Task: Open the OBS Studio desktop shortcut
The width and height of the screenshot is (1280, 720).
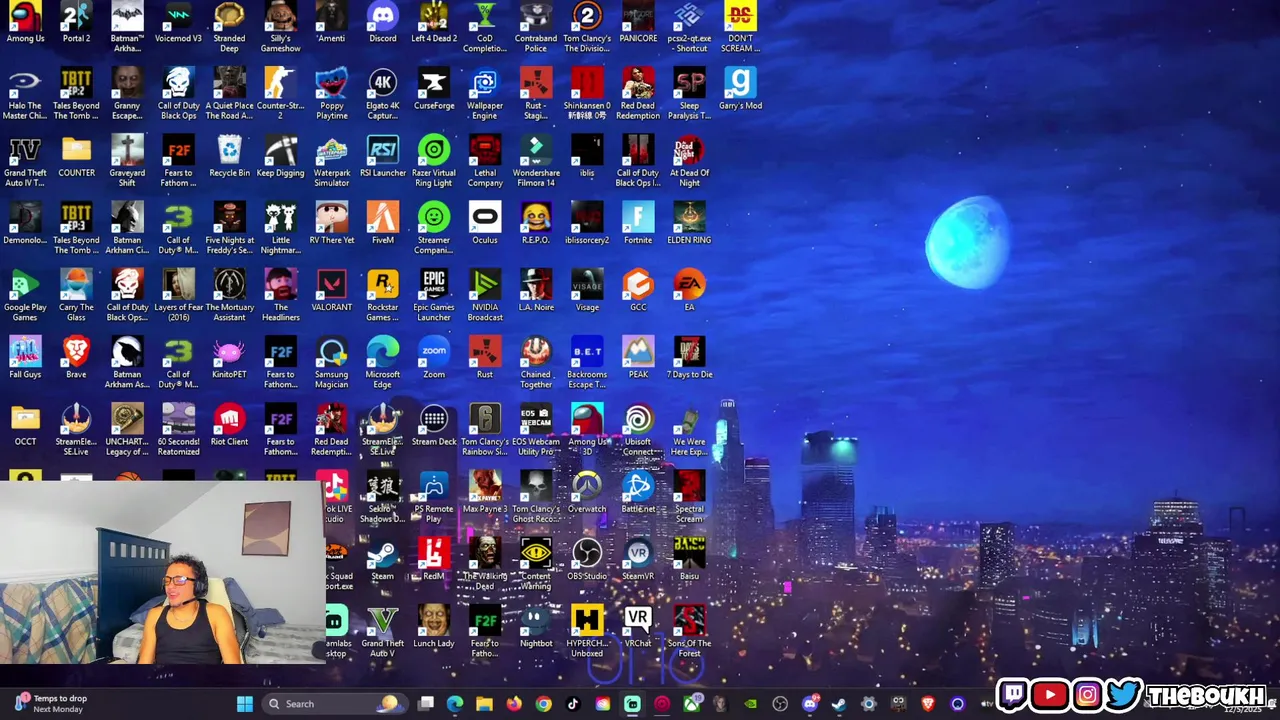Action: pos(587,558)
